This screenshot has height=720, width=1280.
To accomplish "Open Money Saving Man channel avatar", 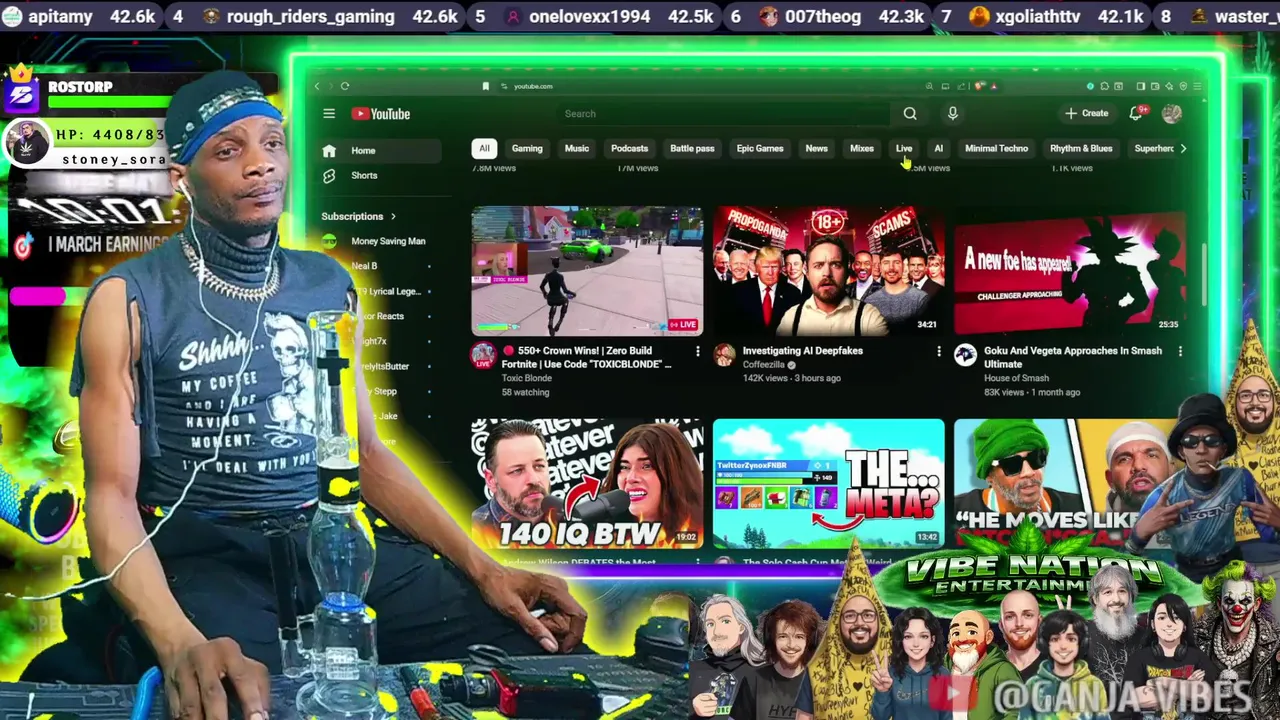I will 329,241.
